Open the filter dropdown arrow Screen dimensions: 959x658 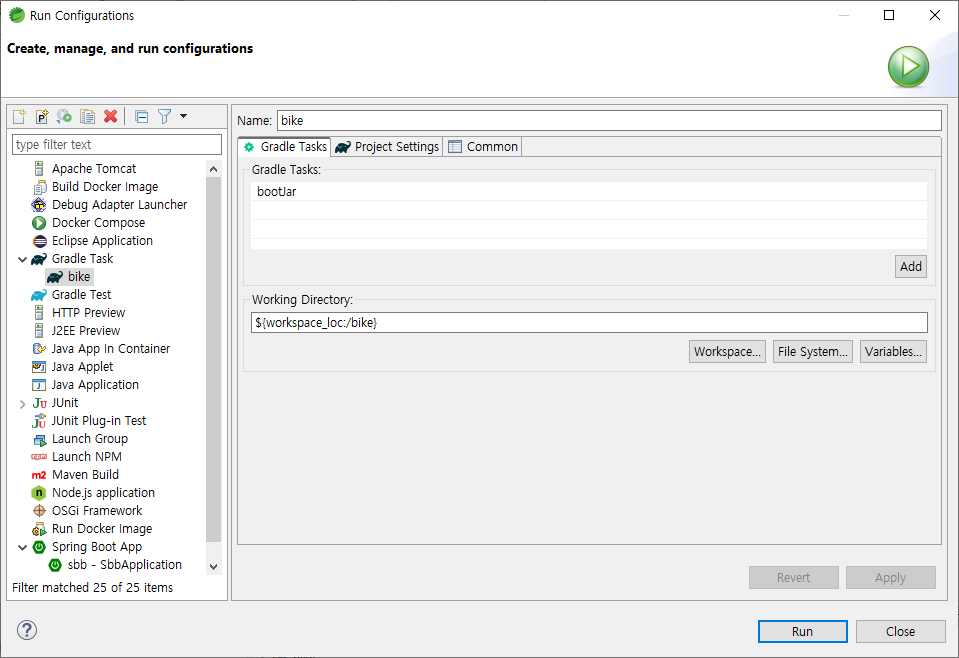(183, 116)
